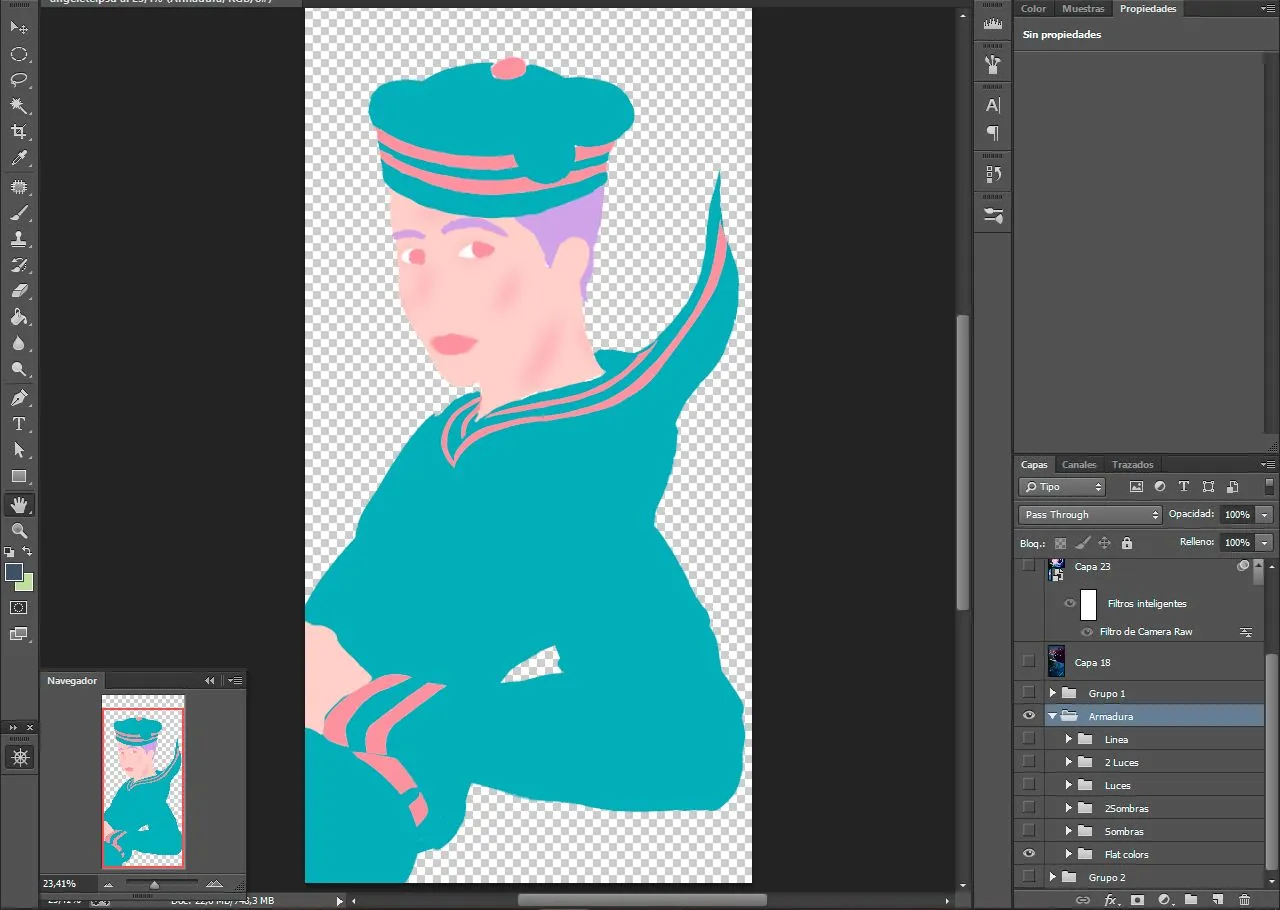
Task: Select the Rectangle shape tool
Action: [x=19, y=477]
